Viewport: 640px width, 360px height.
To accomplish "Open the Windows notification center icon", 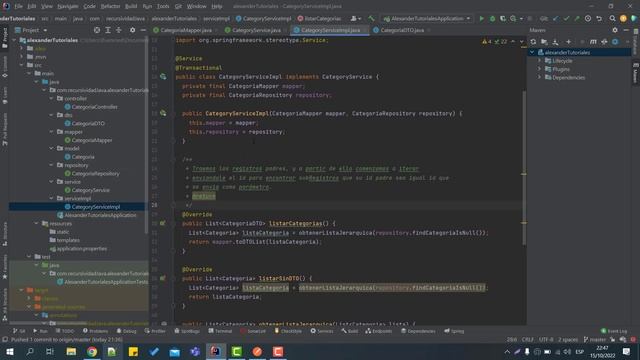I will (x=627, y=352).
